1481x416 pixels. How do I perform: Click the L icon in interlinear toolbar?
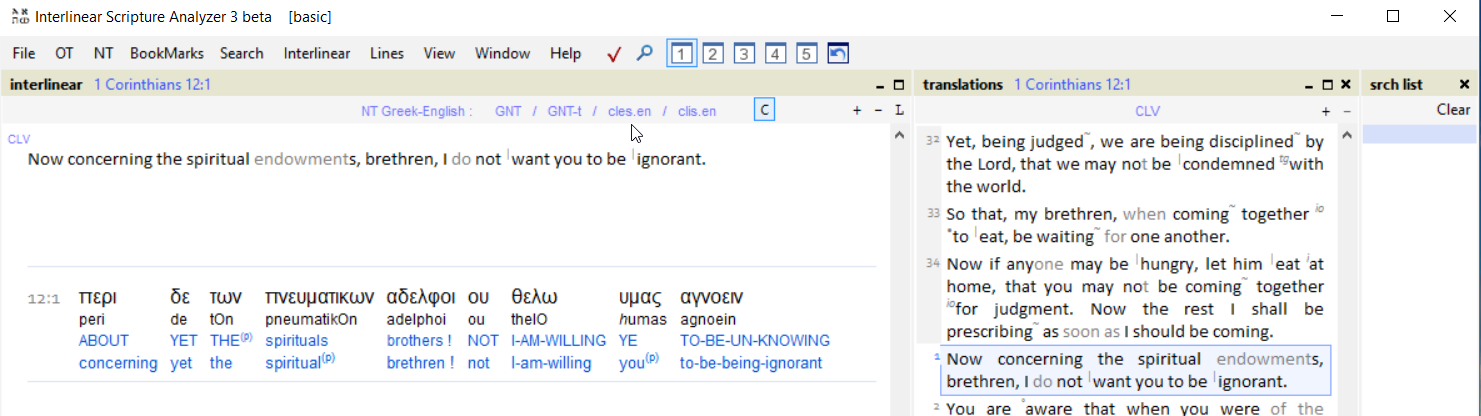[899, 111]
